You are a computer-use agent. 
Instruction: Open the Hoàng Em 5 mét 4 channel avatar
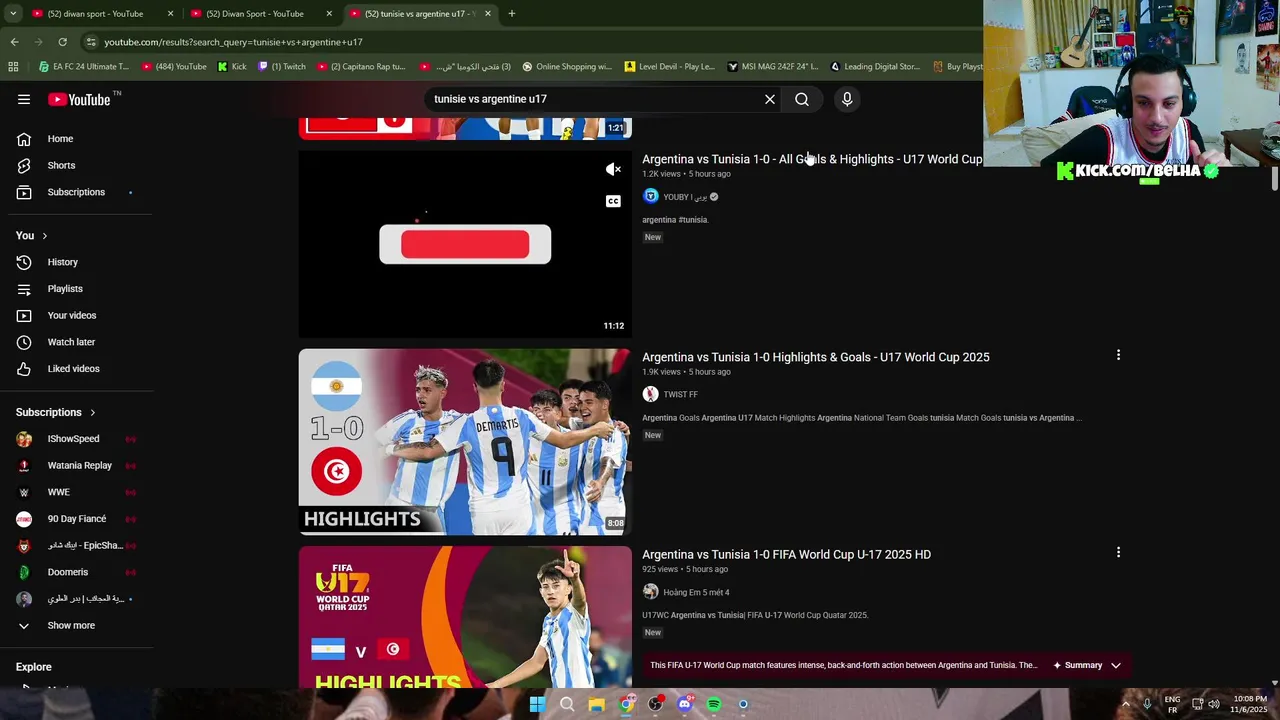651,592
